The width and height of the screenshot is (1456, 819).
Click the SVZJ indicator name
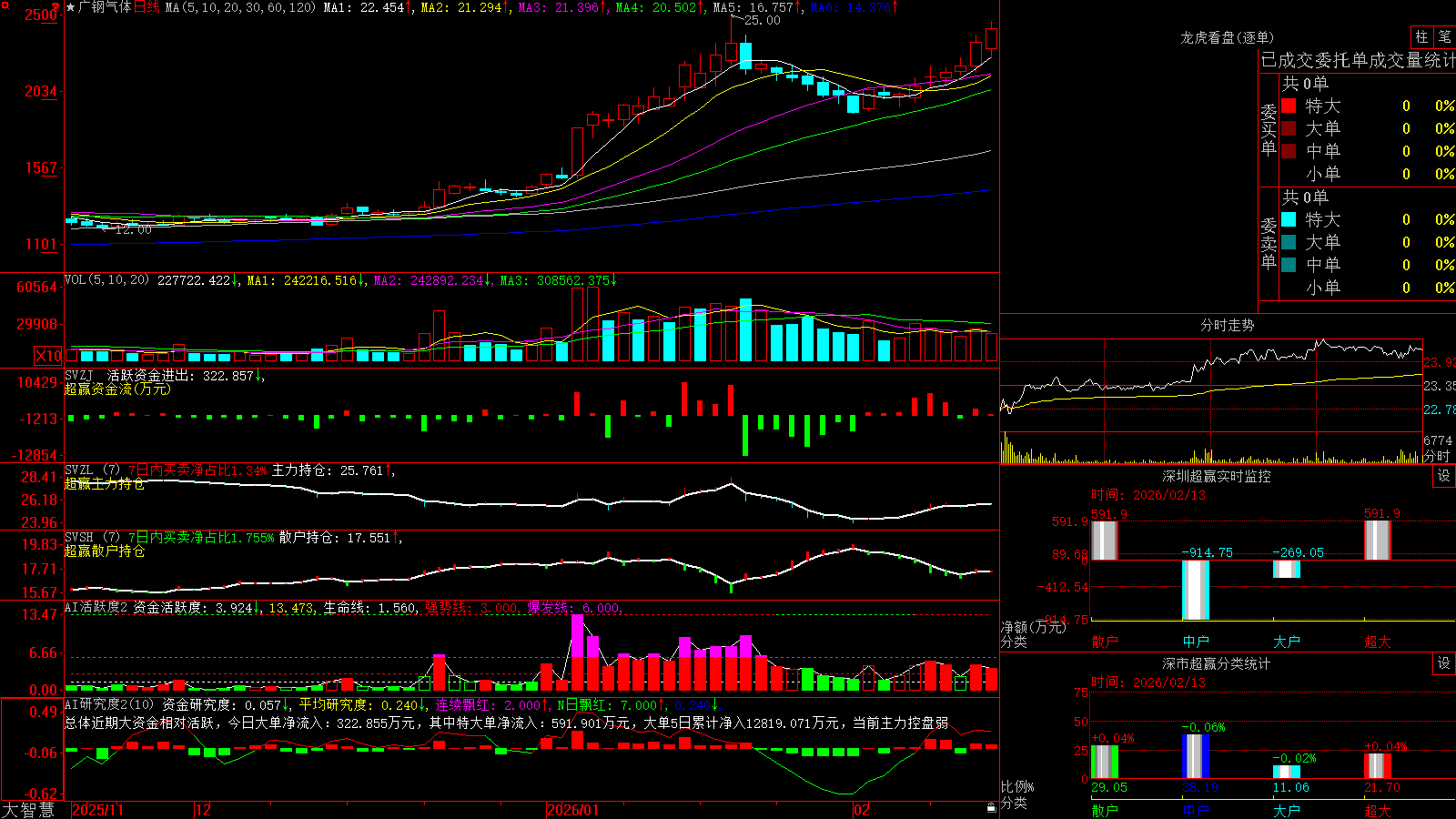point(79,375)
